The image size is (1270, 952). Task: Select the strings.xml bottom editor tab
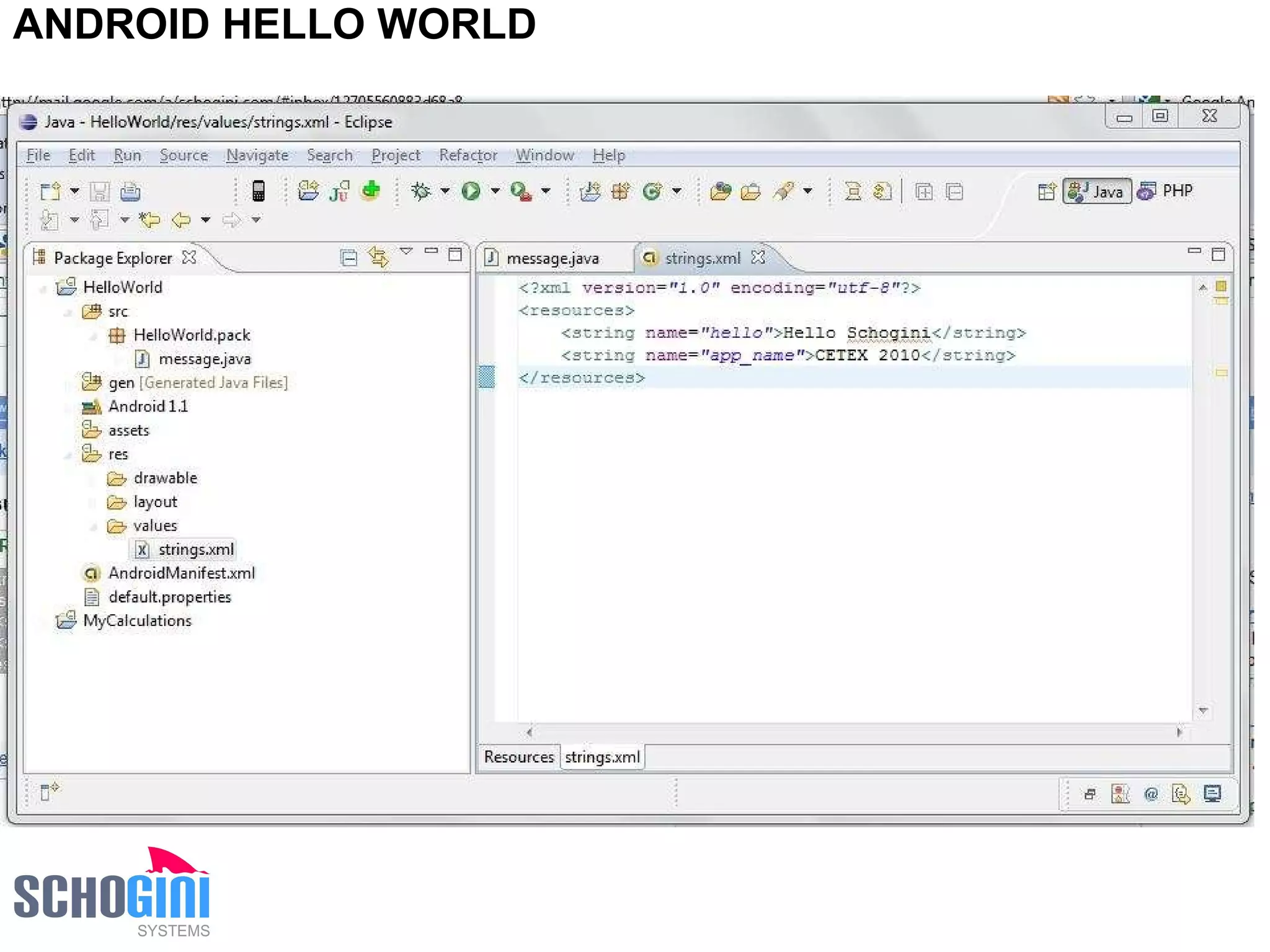(602, 757)
